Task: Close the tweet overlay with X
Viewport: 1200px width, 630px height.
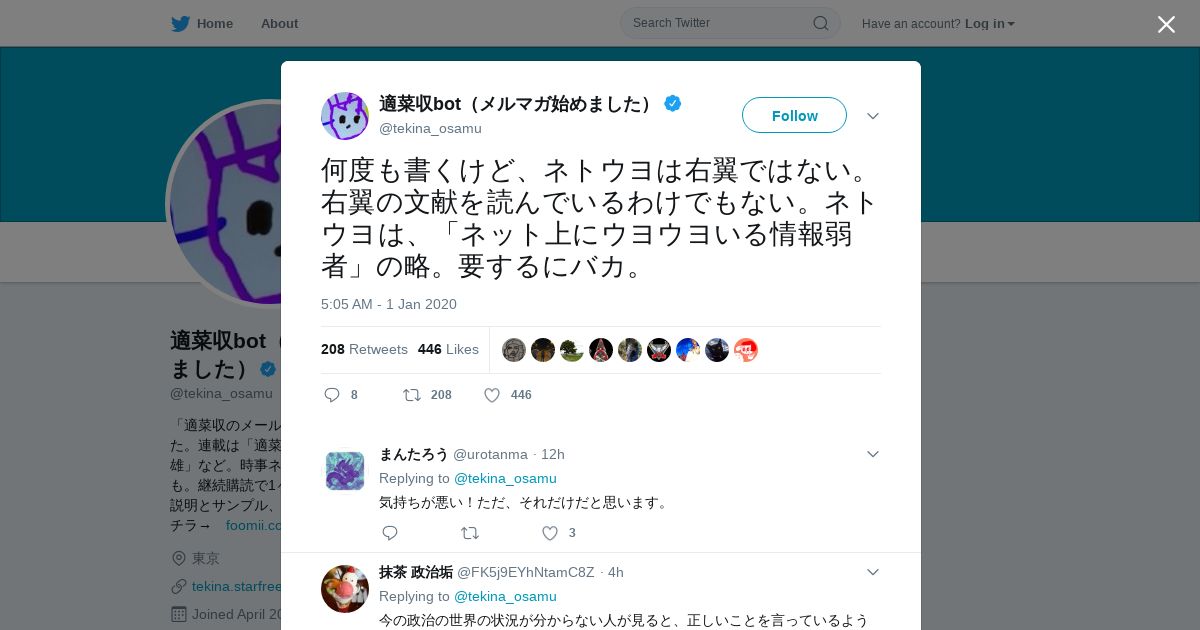Action: (1166, 24)
